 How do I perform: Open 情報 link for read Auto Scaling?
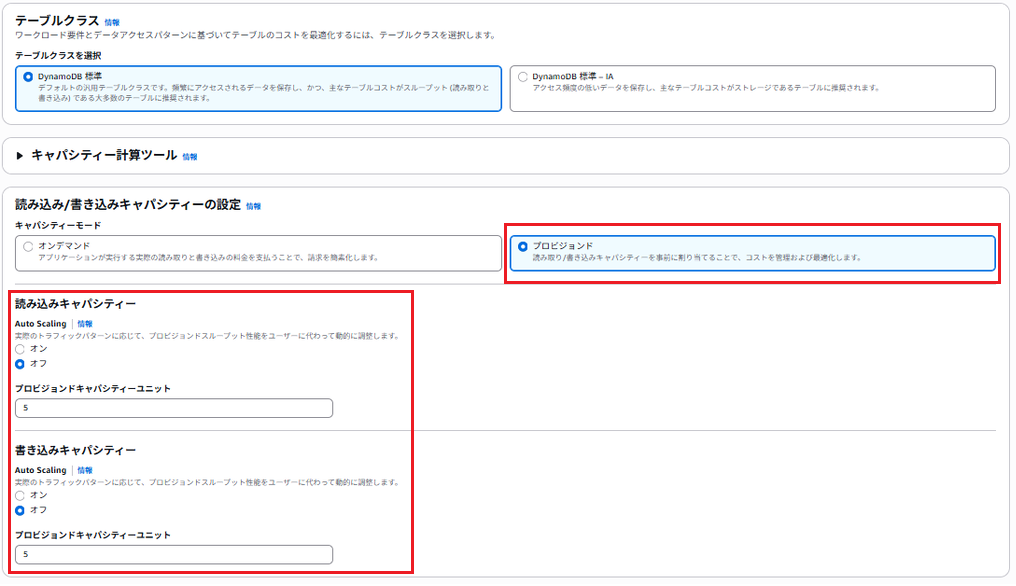(85, 323)
